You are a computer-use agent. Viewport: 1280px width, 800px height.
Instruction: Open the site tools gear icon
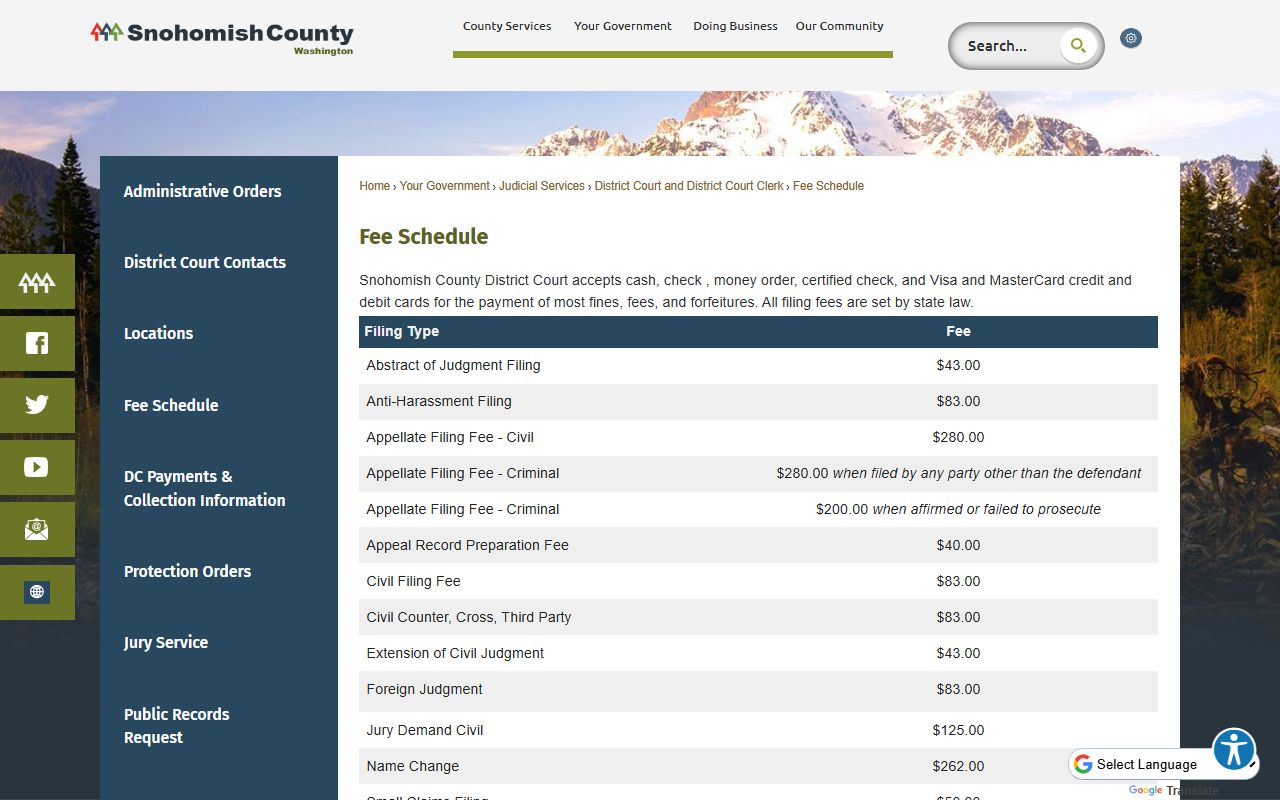click(x=1131, y=38)
